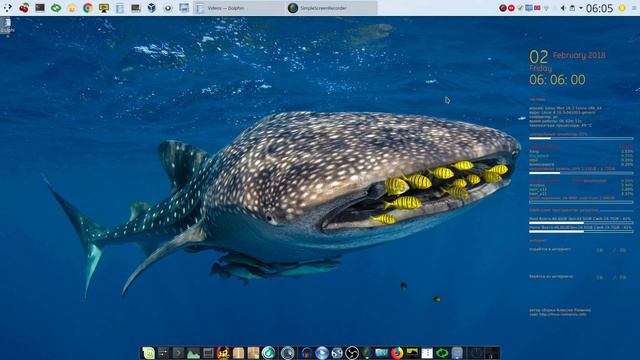The height and width of the screenshot is (360, 640).
Task: Open the system monitor graph icon in dock
Action: point(193,353)
